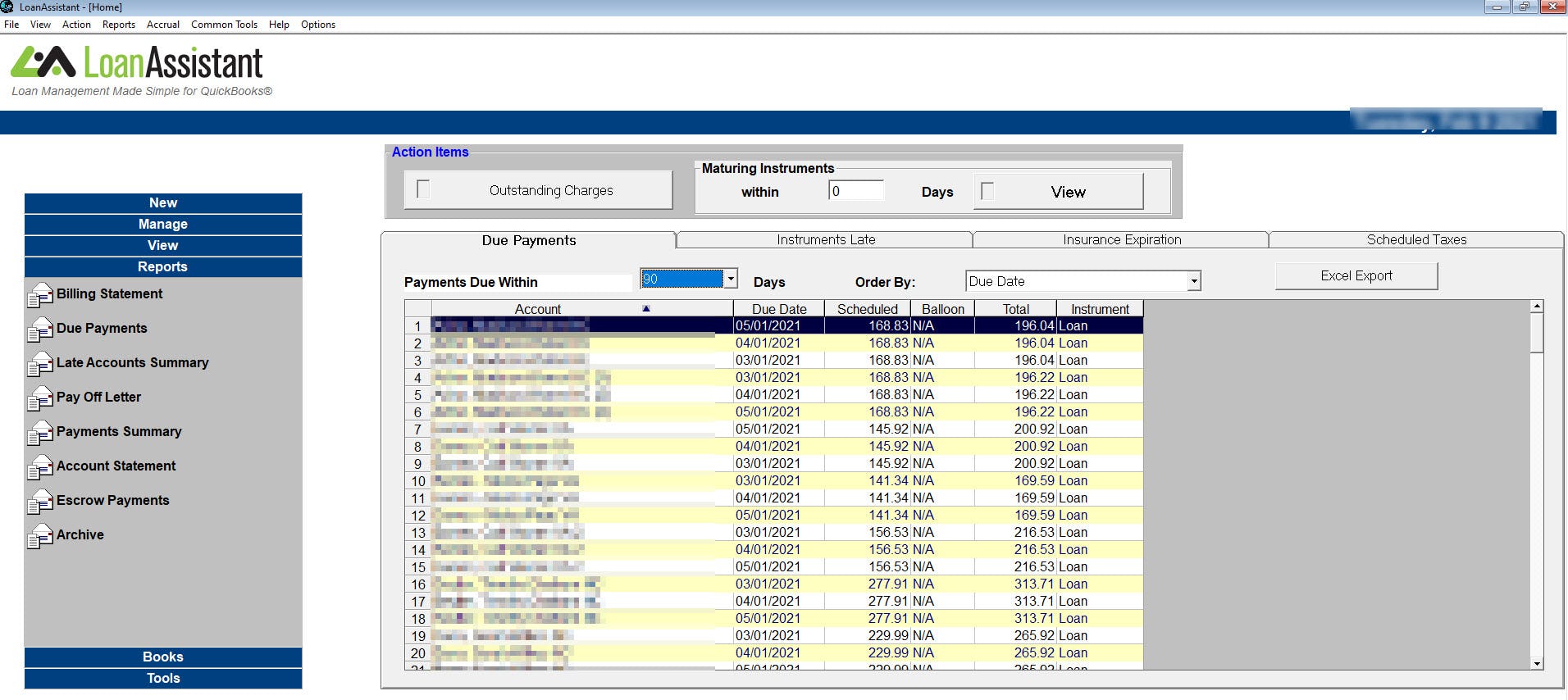Viewport: 1568px width, 700px height.
Task: Switch to the Insurance Expiration tab
Action: coord(1121,239)
